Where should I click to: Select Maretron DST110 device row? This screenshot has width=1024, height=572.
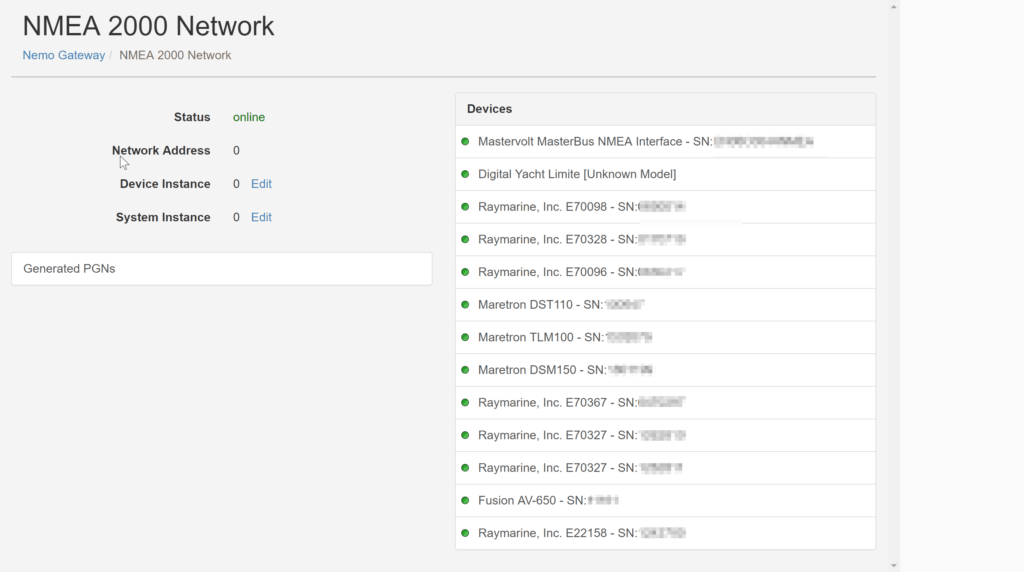click(665, 305)
